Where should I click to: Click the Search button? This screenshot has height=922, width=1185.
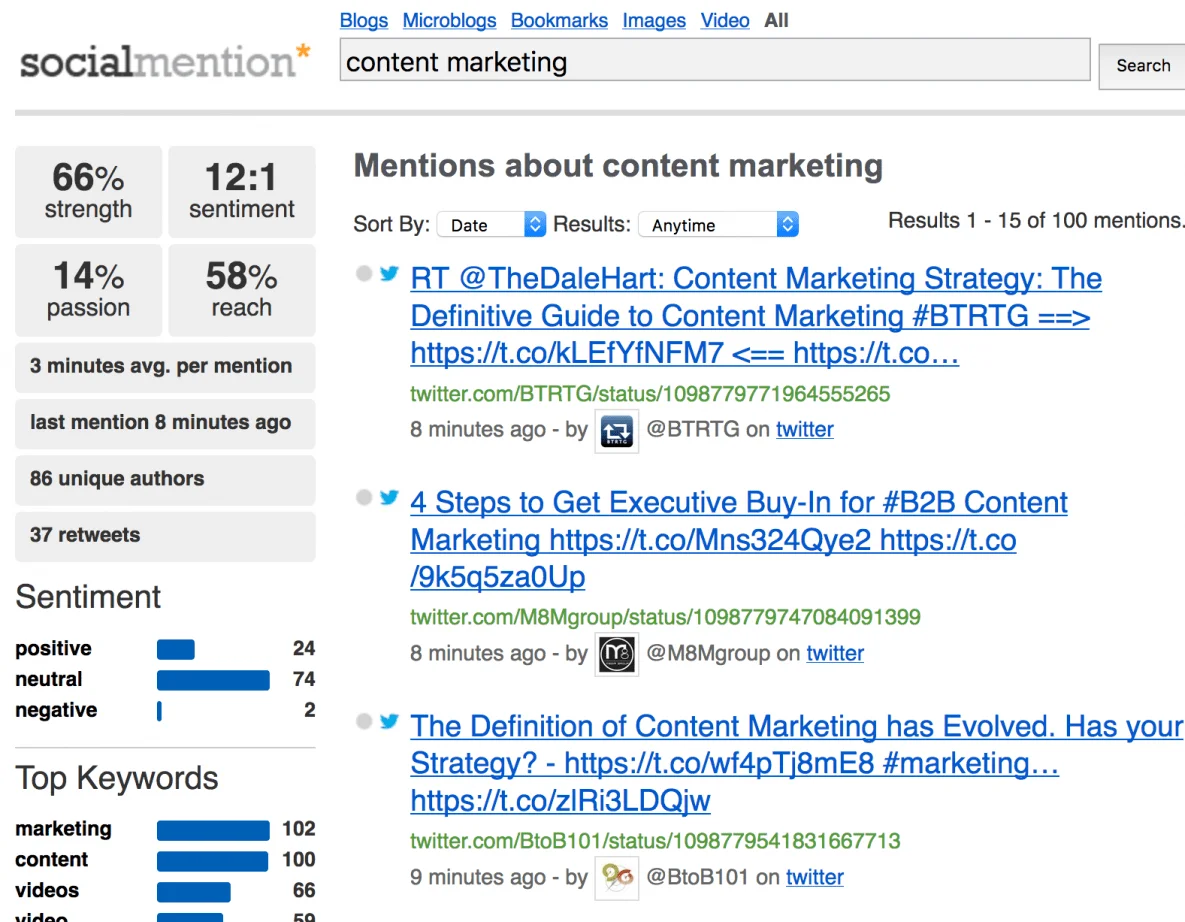[x=1143, y=66]
